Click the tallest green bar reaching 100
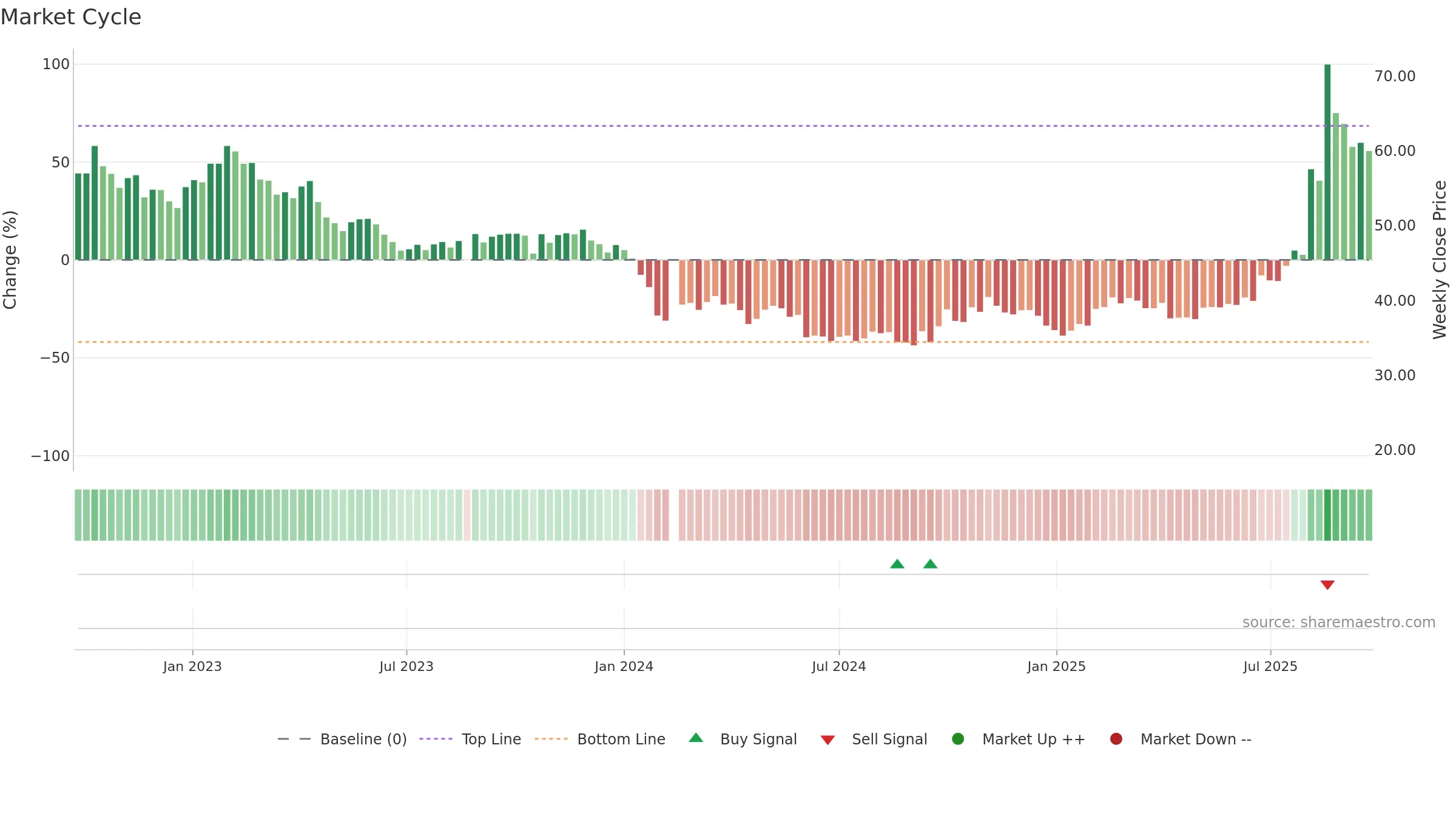The width and height of the screenshot is (1456, 819). (1327, 162)
